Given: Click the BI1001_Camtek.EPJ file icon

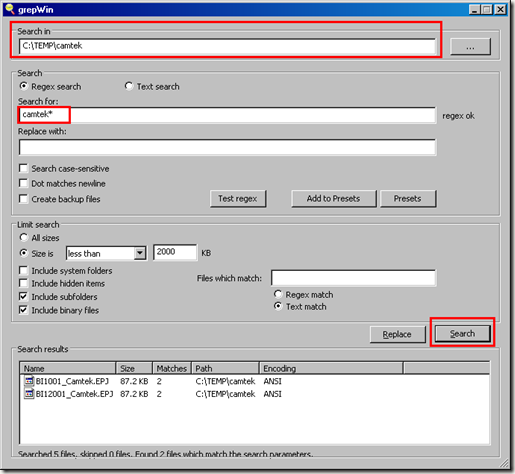Looking at the screenshot, I should click(x=29, y=381).
